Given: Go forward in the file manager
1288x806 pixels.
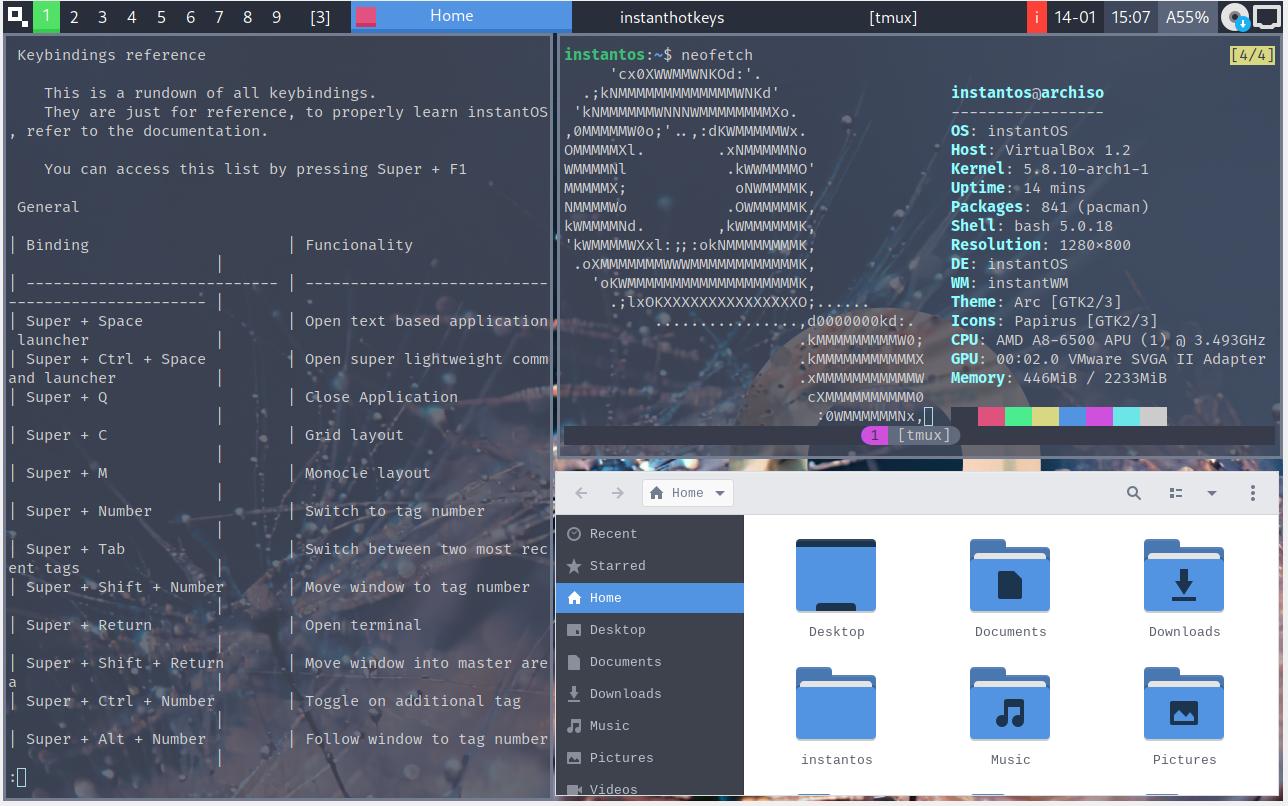Looking at the screenshot, I should pos(618,493).
